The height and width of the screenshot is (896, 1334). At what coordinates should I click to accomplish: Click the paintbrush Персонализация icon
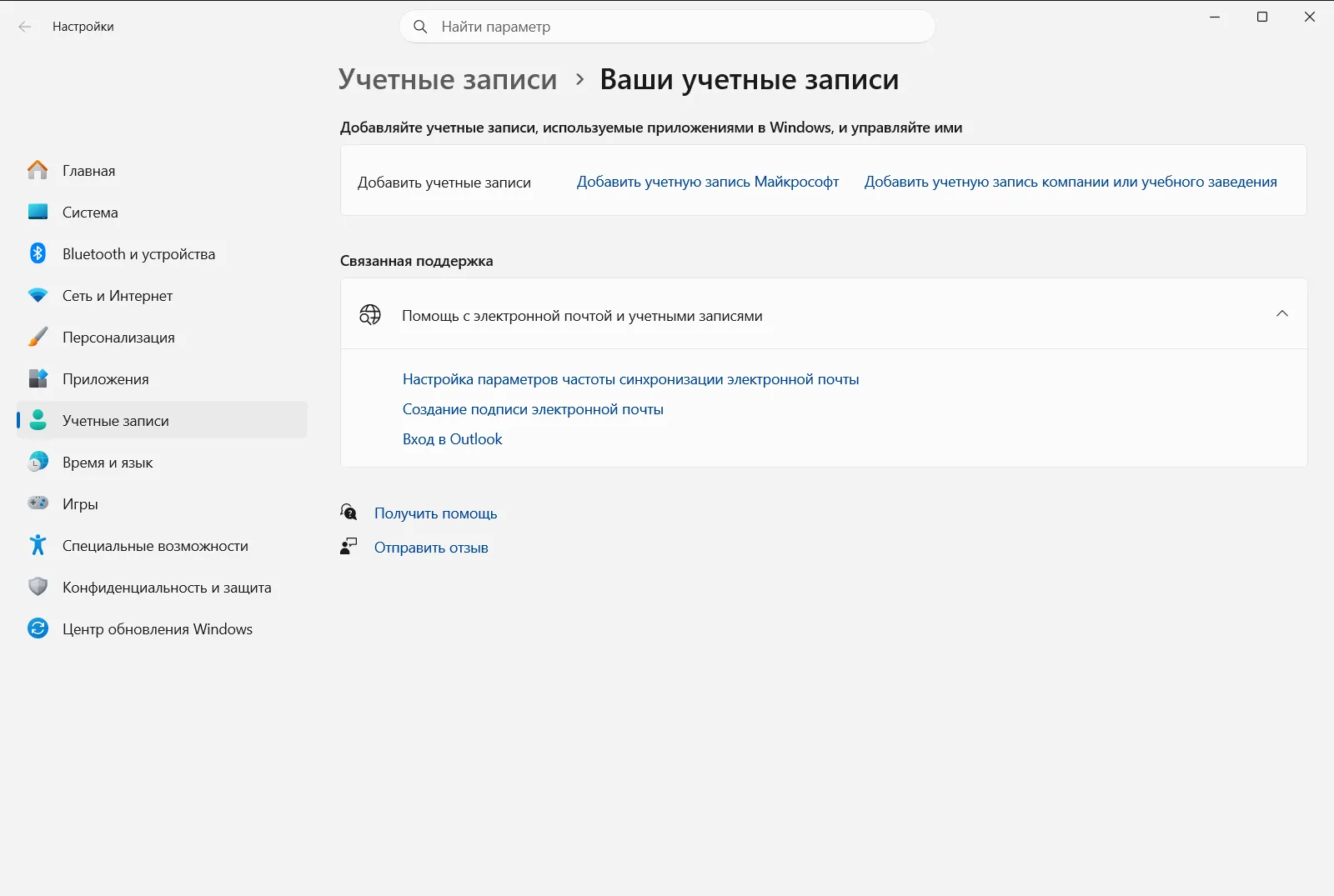[38, 337]
